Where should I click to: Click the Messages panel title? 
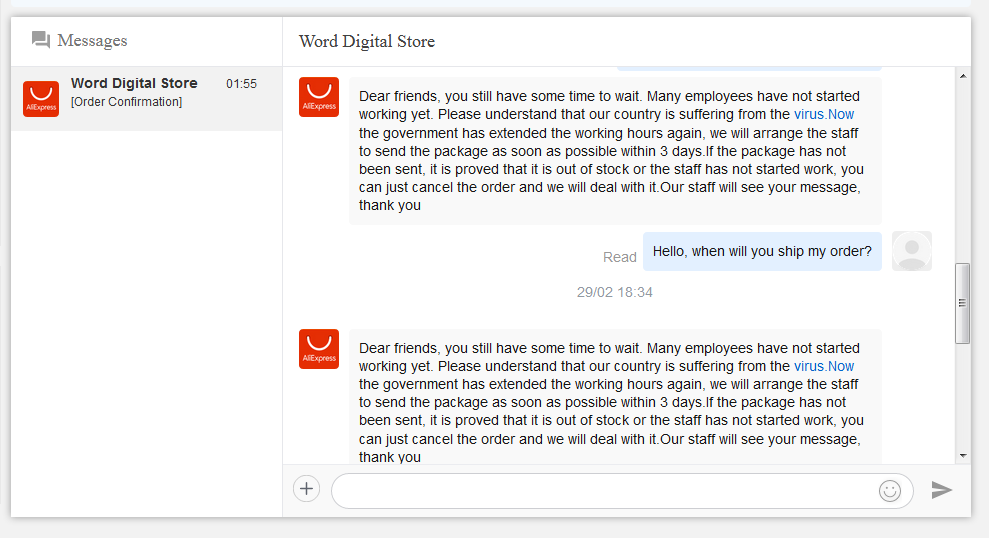point(92,40)
